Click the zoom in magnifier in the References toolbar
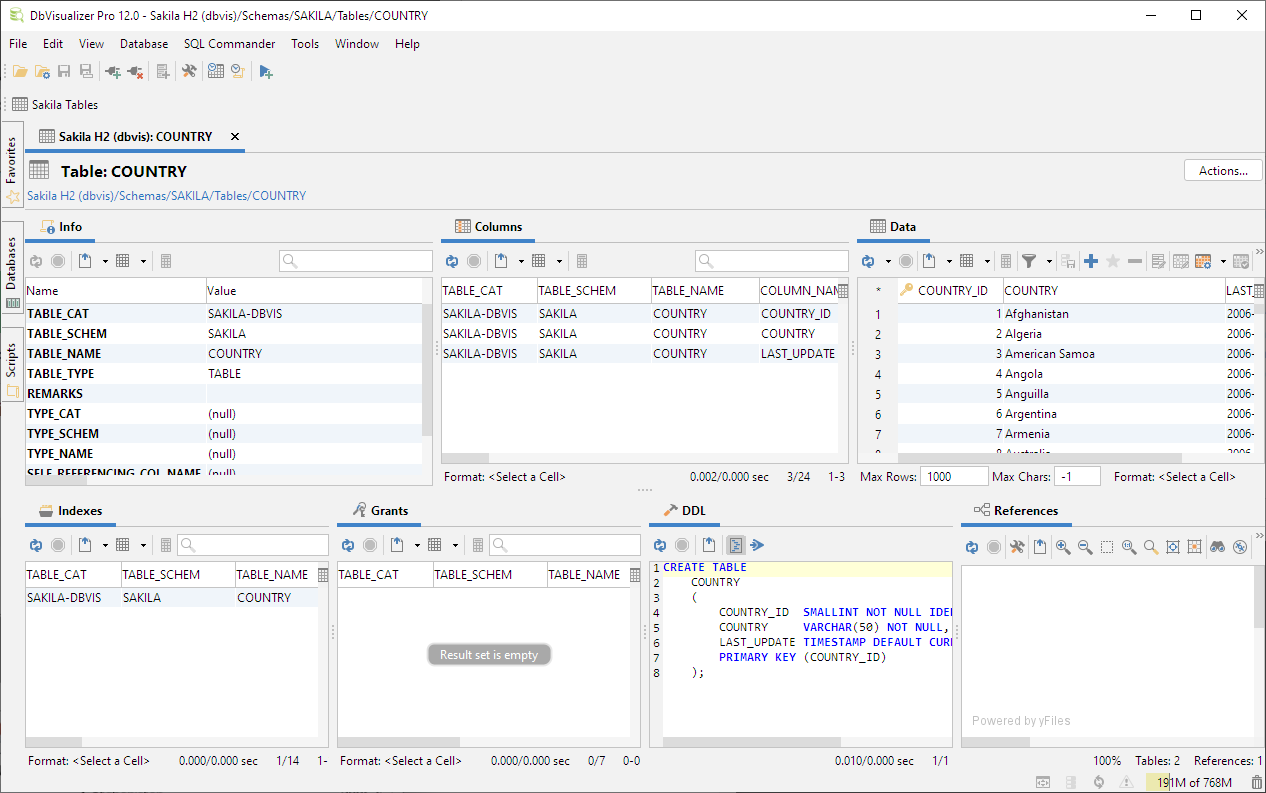 click(1062, 546)
